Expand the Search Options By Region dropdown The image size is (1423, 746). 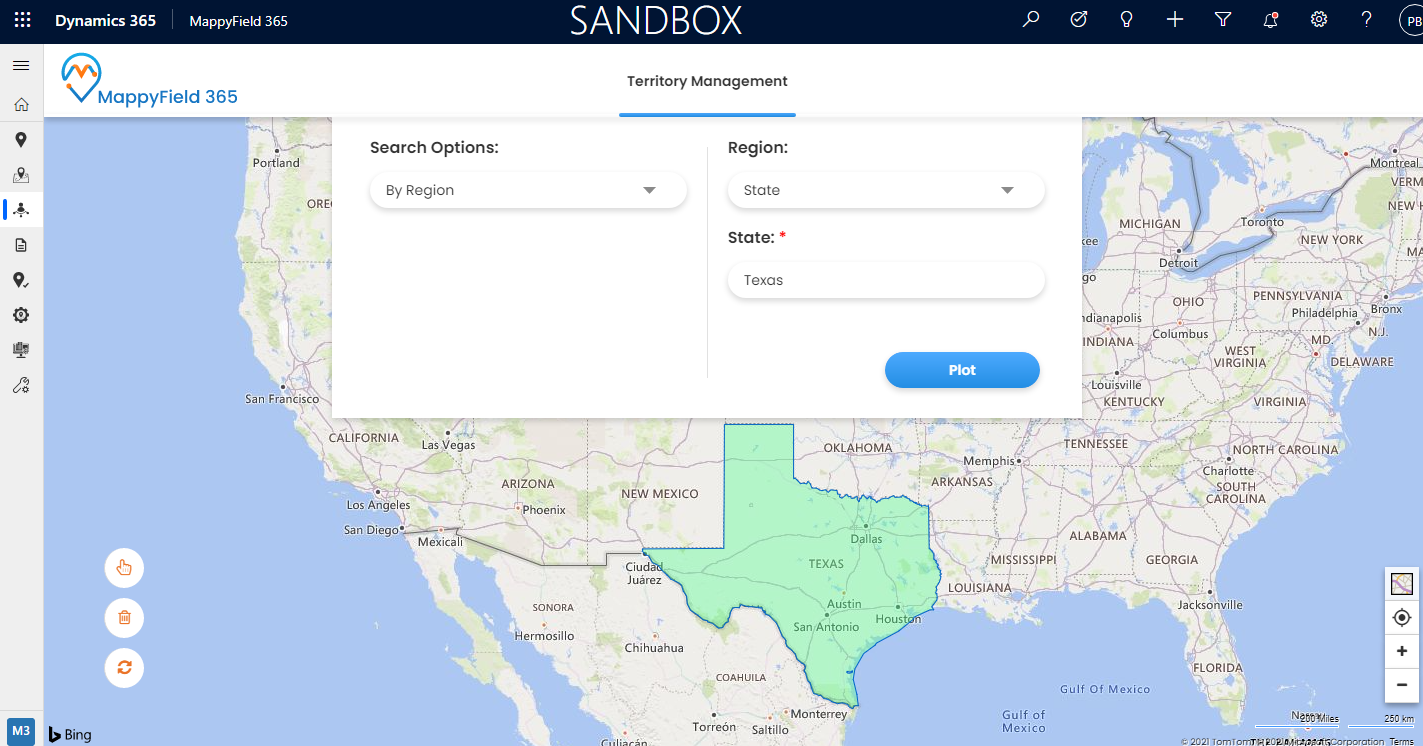(528, 190)
